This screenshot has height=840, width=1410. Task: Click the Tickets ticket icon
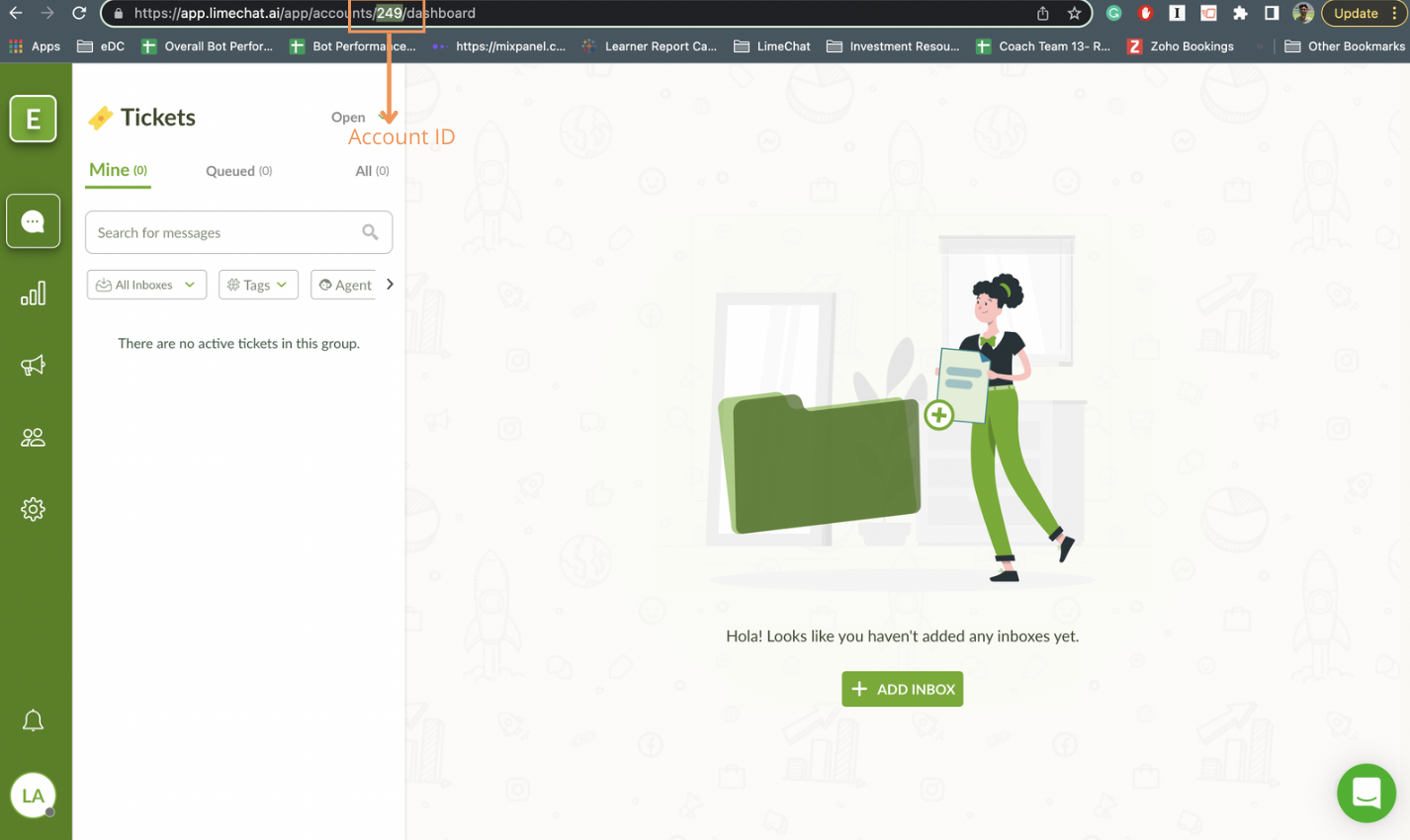click(100, 117)
